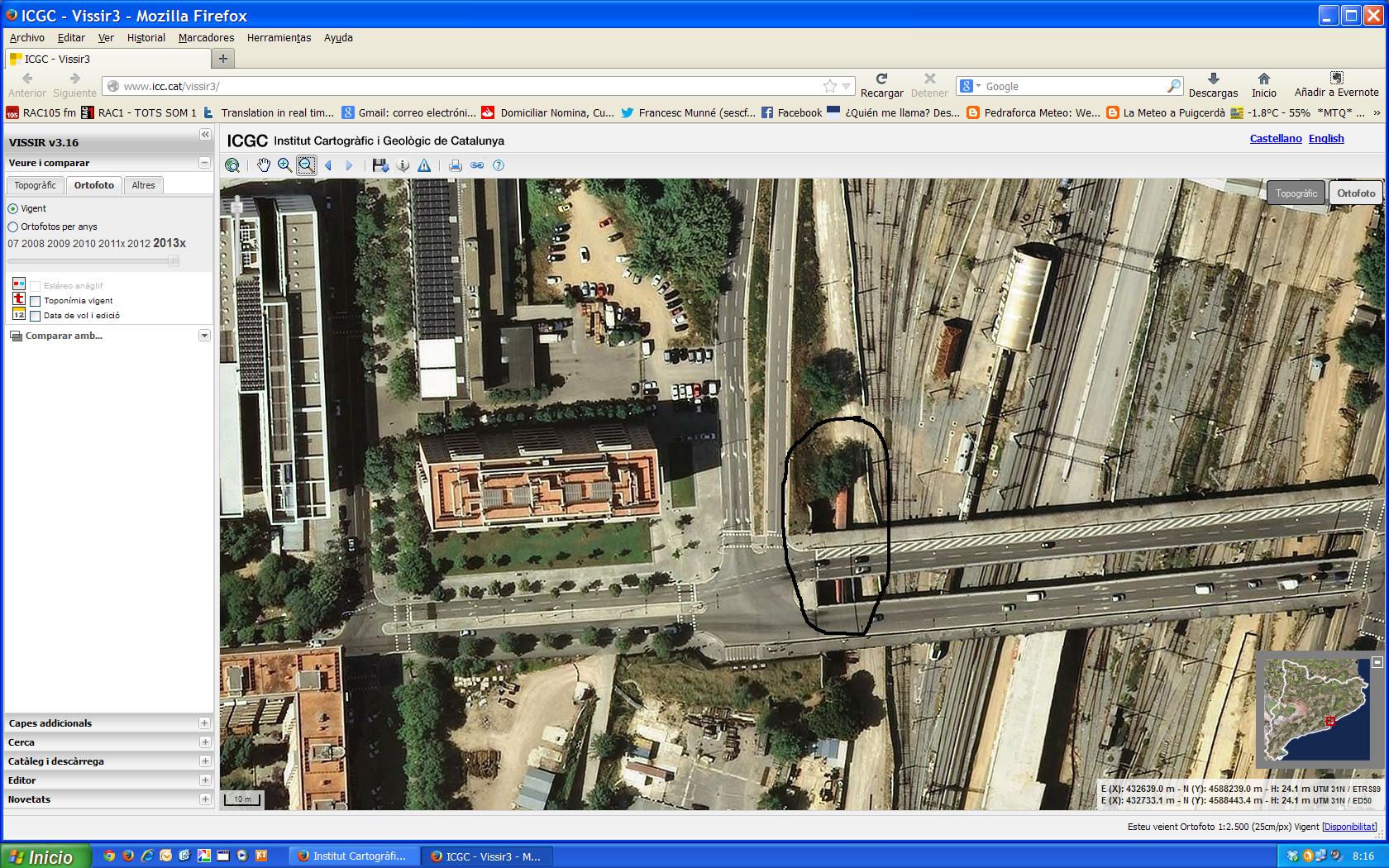Open the Marcadores menu
This screenshot has height=868, width=1389.
point(206,38)
